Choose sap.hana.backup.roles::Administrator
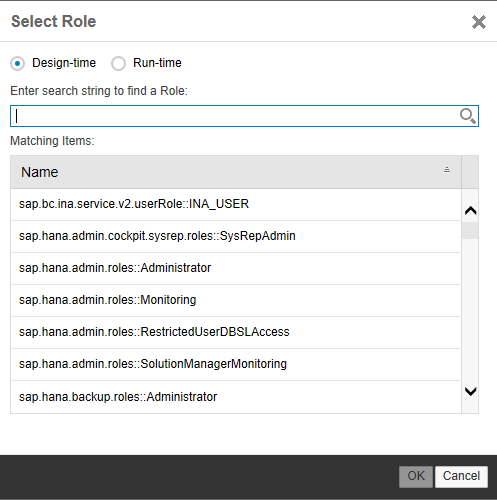 236,397
